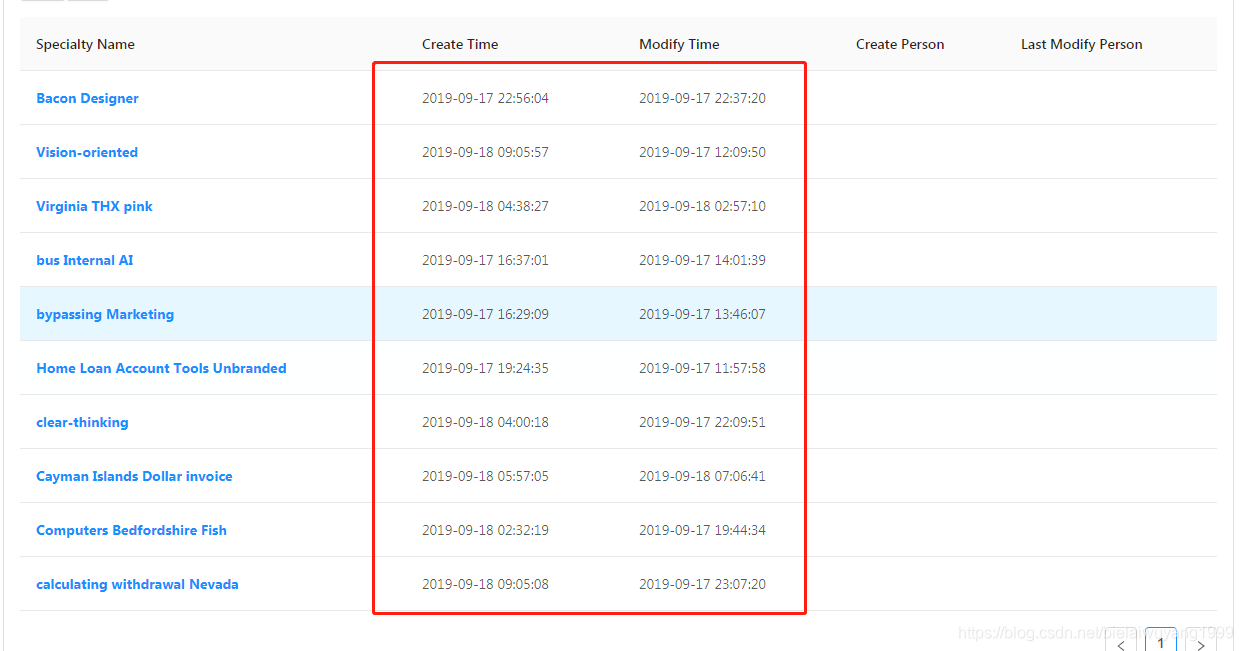The width and height of the screenshot is (1243, 651).
Task: Open the bypassing Marketing link
Action: click(x=105, y=314)
